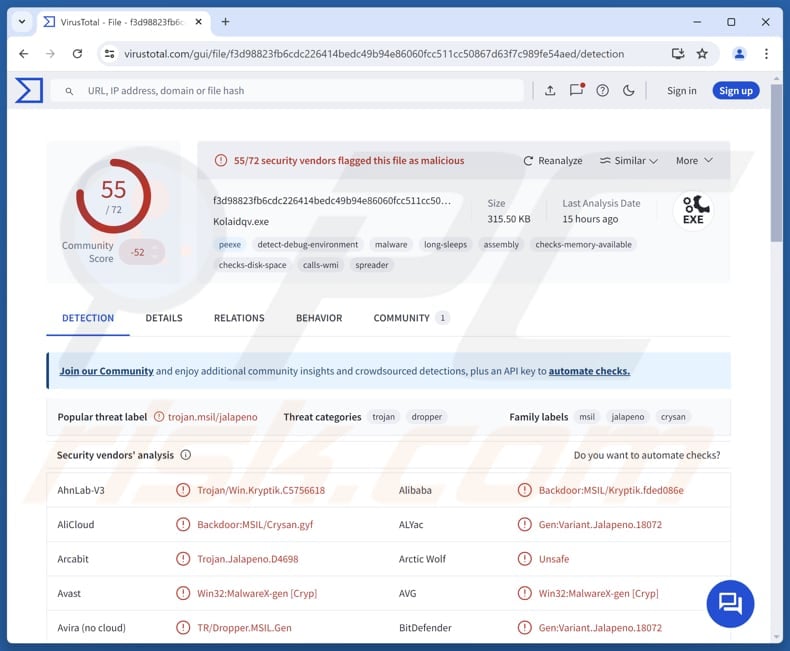Viewport: 790px width, 651px height.
Task: Click the Reanalyze button
Action: tap(552, 161)
